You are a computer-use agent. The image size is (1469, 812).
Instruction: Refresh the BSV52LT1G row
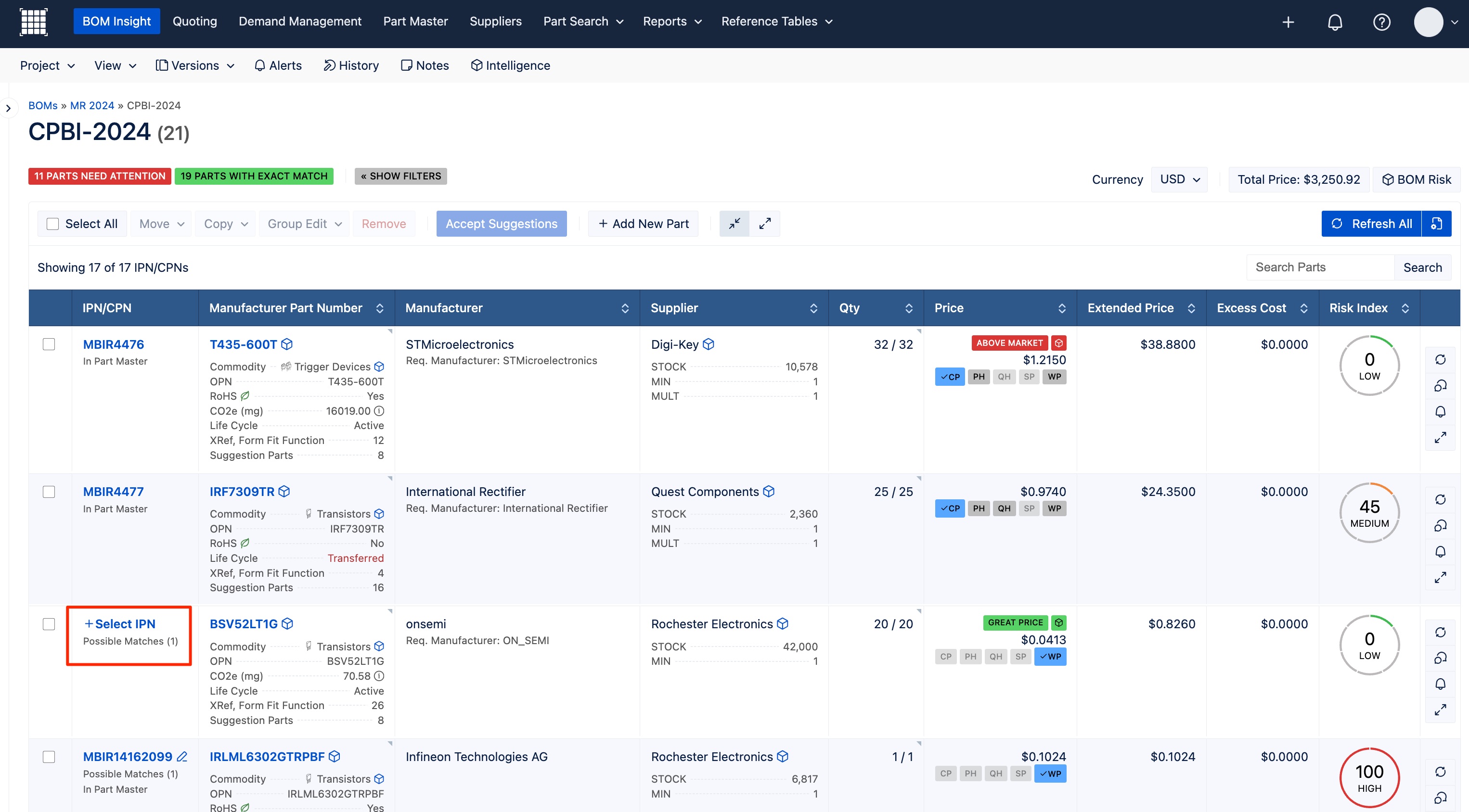(1441, 632)
